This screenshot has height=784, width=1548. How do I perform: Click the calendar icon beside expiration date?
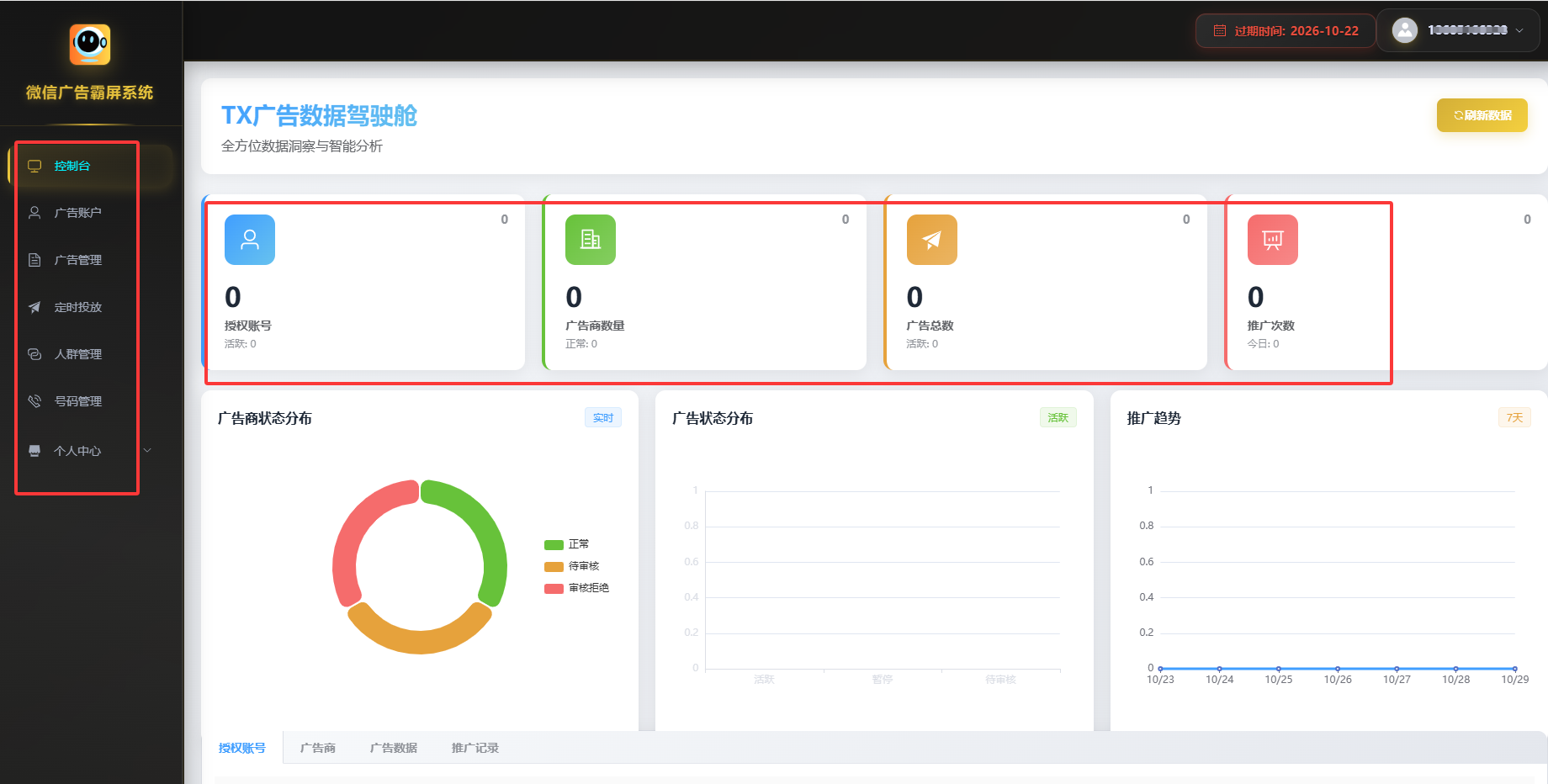click(x=1219, y=31)
